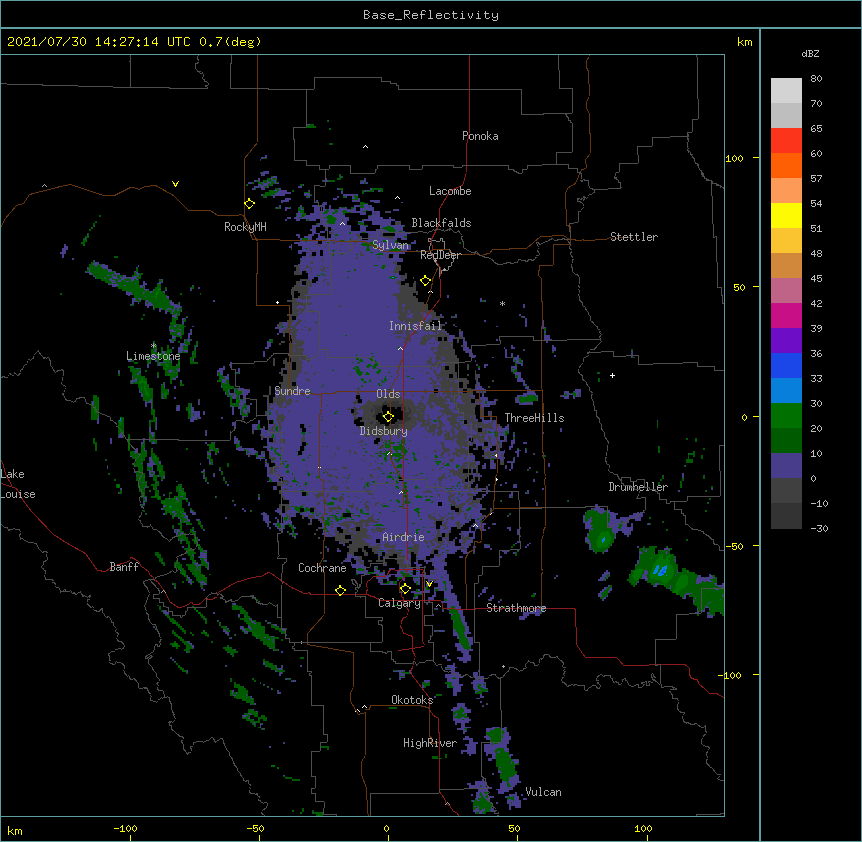Click the yellow radar site marker above Didsbury

coord(388,417)
